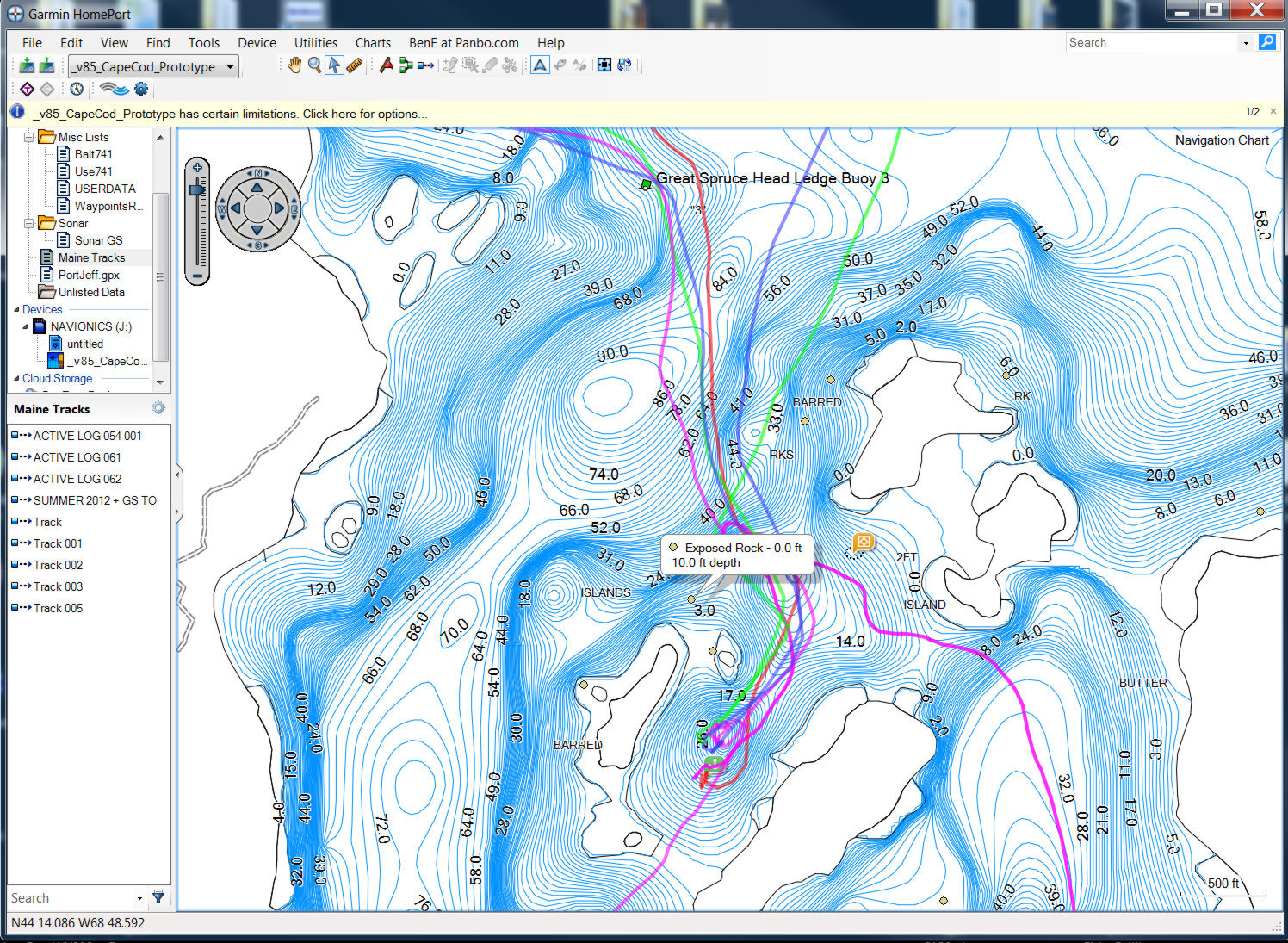Collapse the Misc Lists folder
The image size is (1288, 943).
(x=29, y=137)
